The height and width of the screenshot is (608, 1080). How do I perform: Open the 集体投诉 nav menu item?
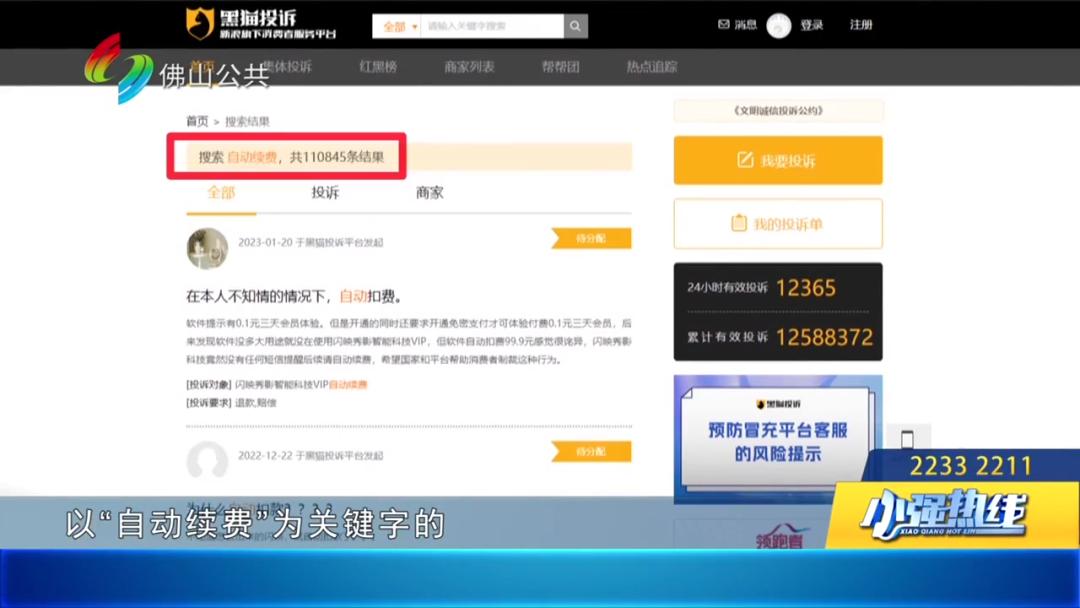pos(287,67)
